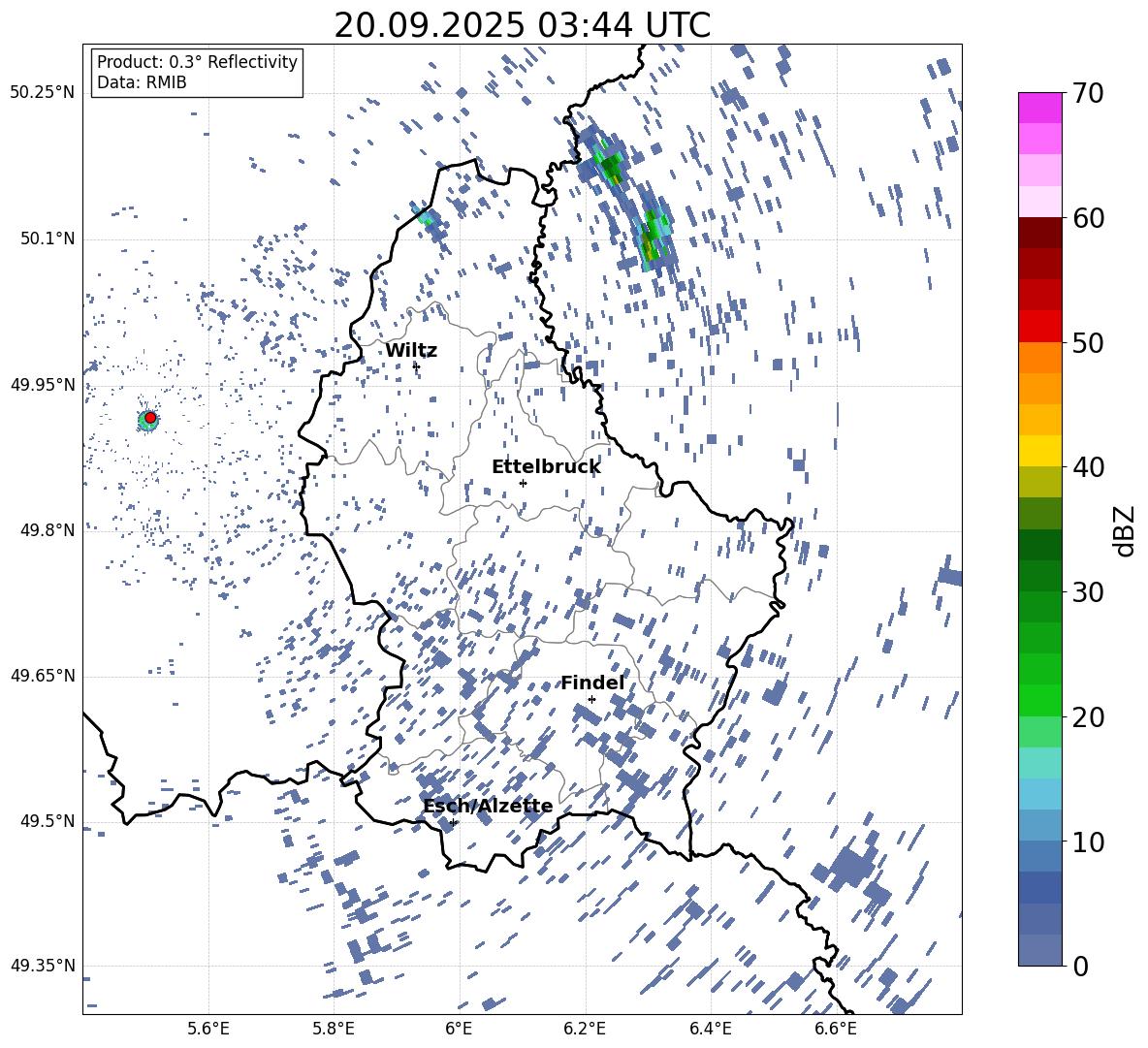The height and width of the screenshot is (1048, 1148).
Task: Click the 5.8°E longitude label
Action: (334, 1029)
